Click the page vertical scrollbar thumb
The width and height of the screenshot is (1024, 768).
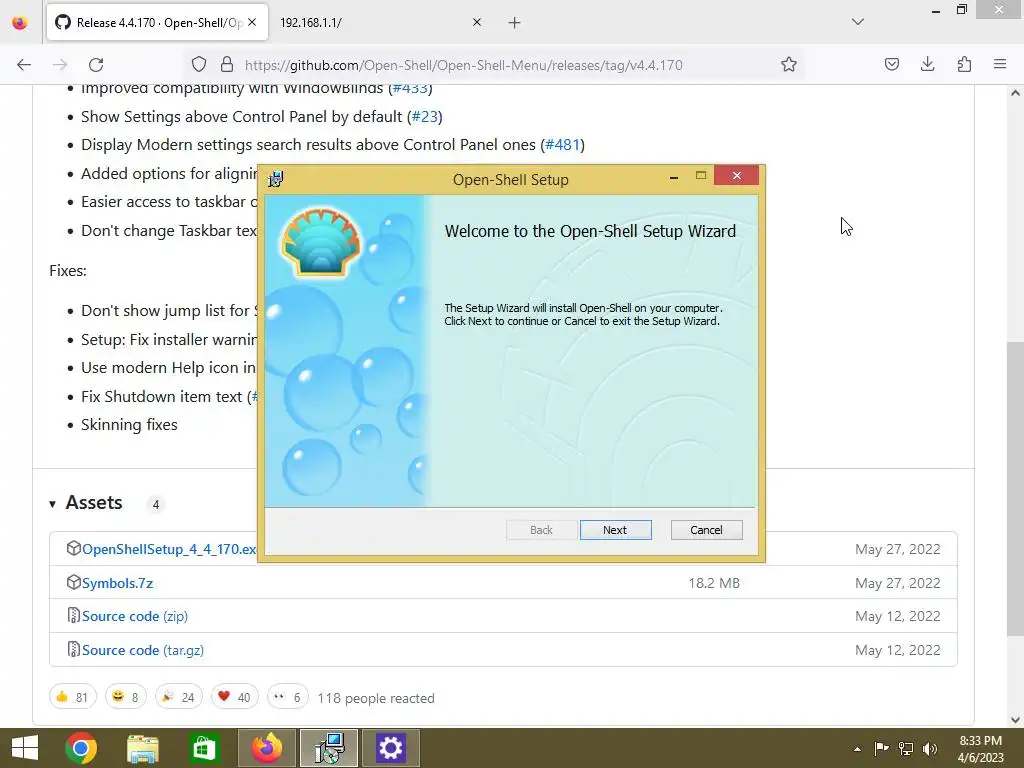click(1015, 488)
